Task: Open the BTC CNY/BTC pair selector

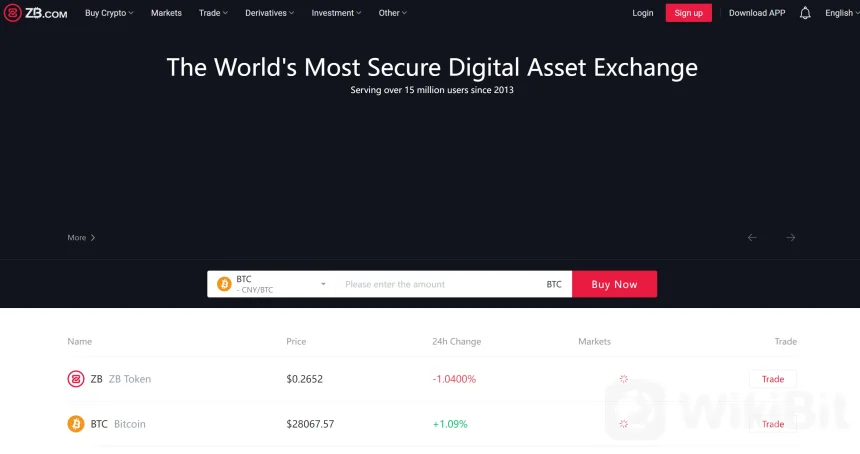Action: pos(272,284)
